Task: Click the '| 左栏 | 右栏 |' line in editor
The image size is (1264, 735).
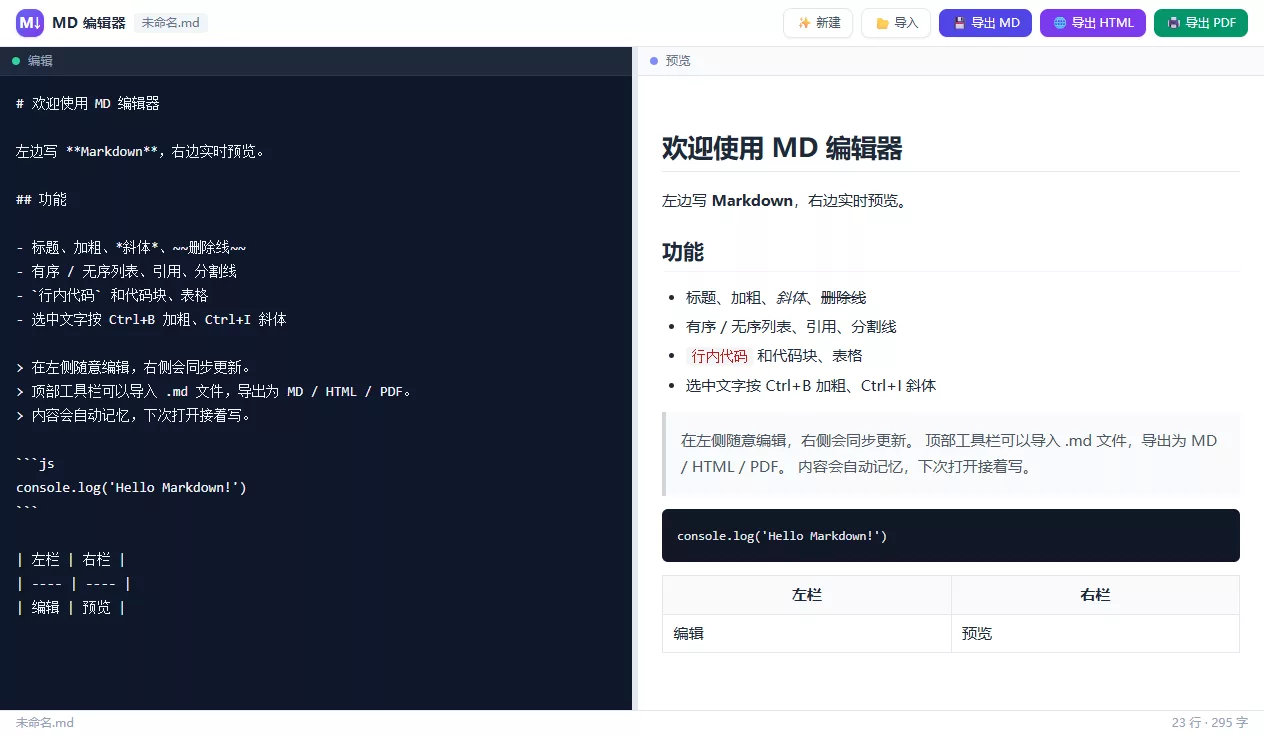Action: point(71,559)
